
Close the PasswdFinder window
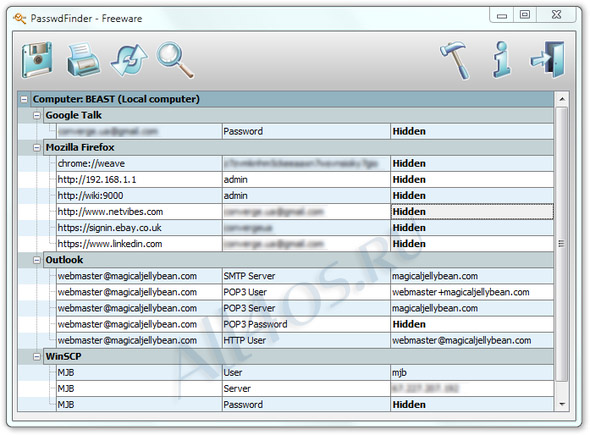point(557,15)
